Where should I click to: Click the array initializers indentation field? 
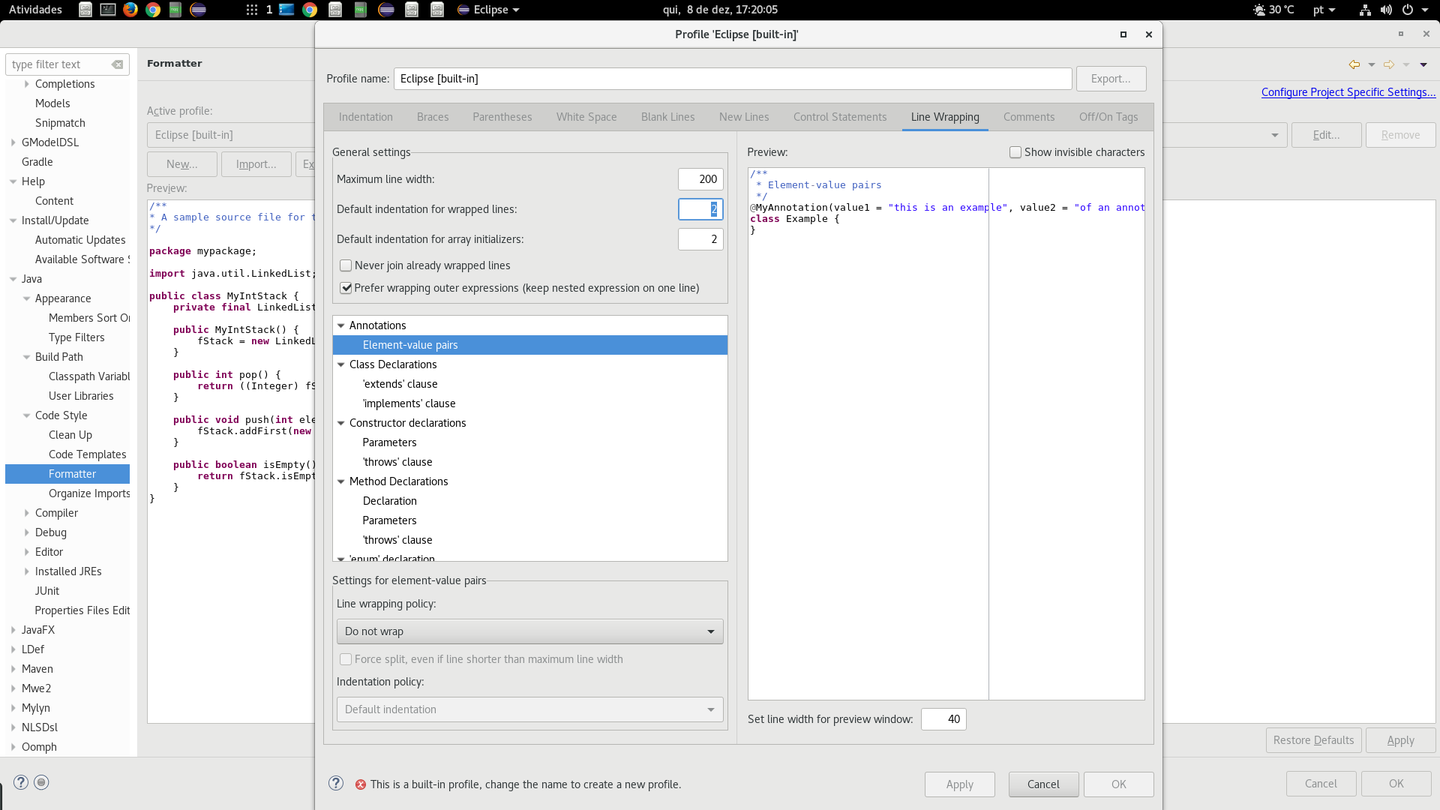tap(700, 239)
